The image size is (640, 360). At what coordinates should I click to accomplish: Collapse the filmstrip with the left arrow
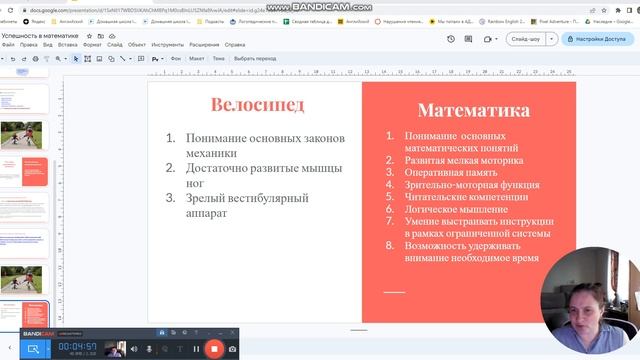[x=10, y=348]
